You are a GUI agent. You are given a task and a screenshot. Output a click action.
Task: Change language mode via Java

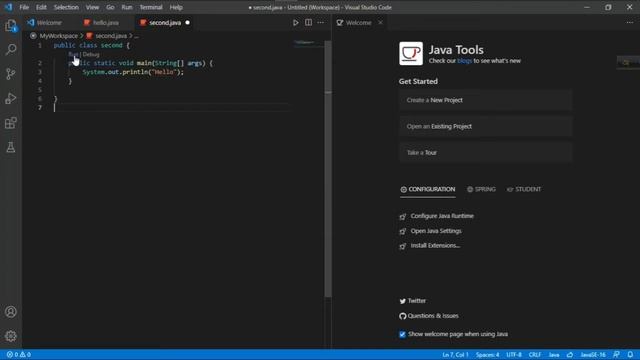(553, 355)
